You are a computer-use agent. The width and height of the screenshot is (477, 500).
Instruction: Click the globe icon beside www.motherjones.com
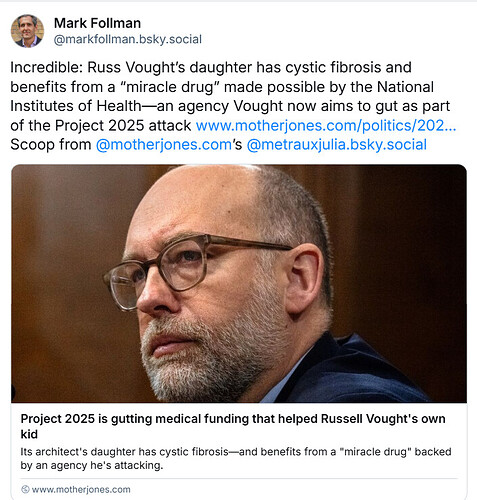point(25,489)
